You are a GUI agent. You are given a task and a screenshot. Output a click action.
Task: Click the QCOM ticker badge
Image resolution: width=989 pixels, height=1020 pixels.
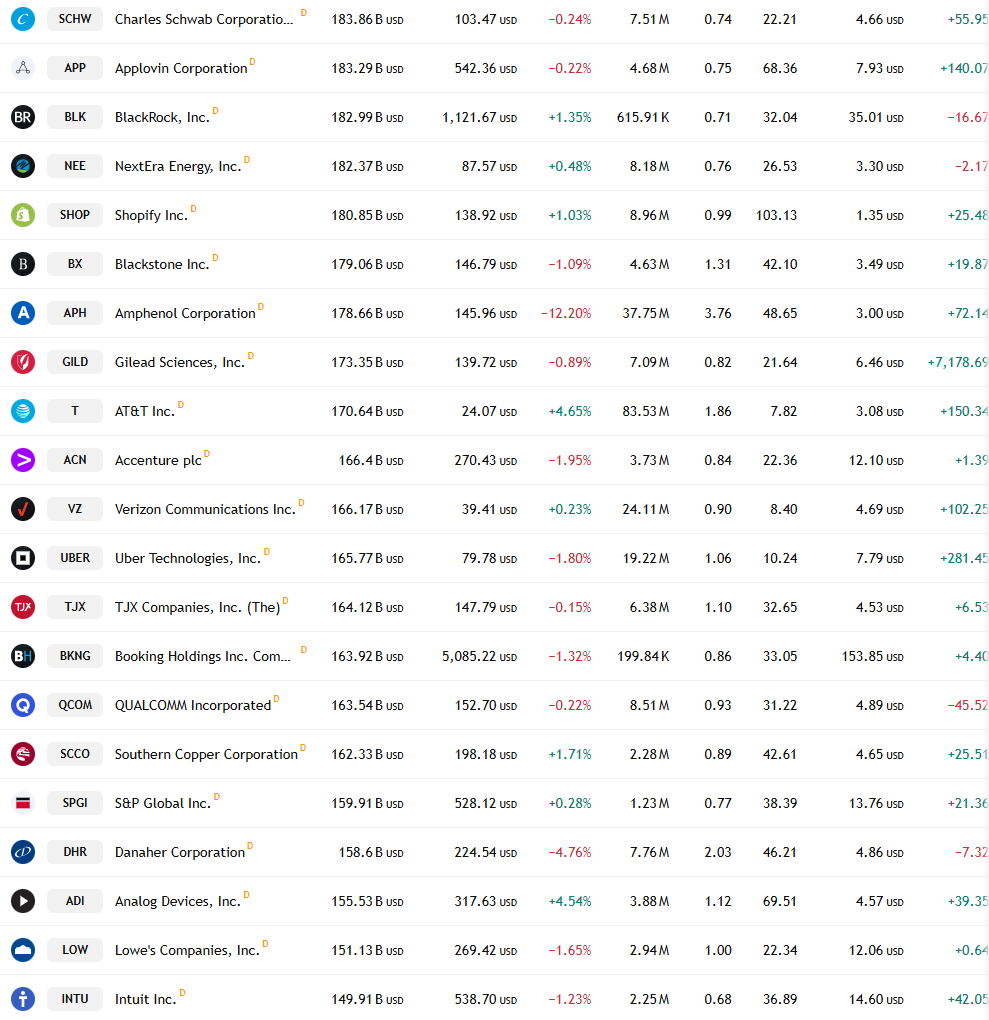[x=75, y=705]
